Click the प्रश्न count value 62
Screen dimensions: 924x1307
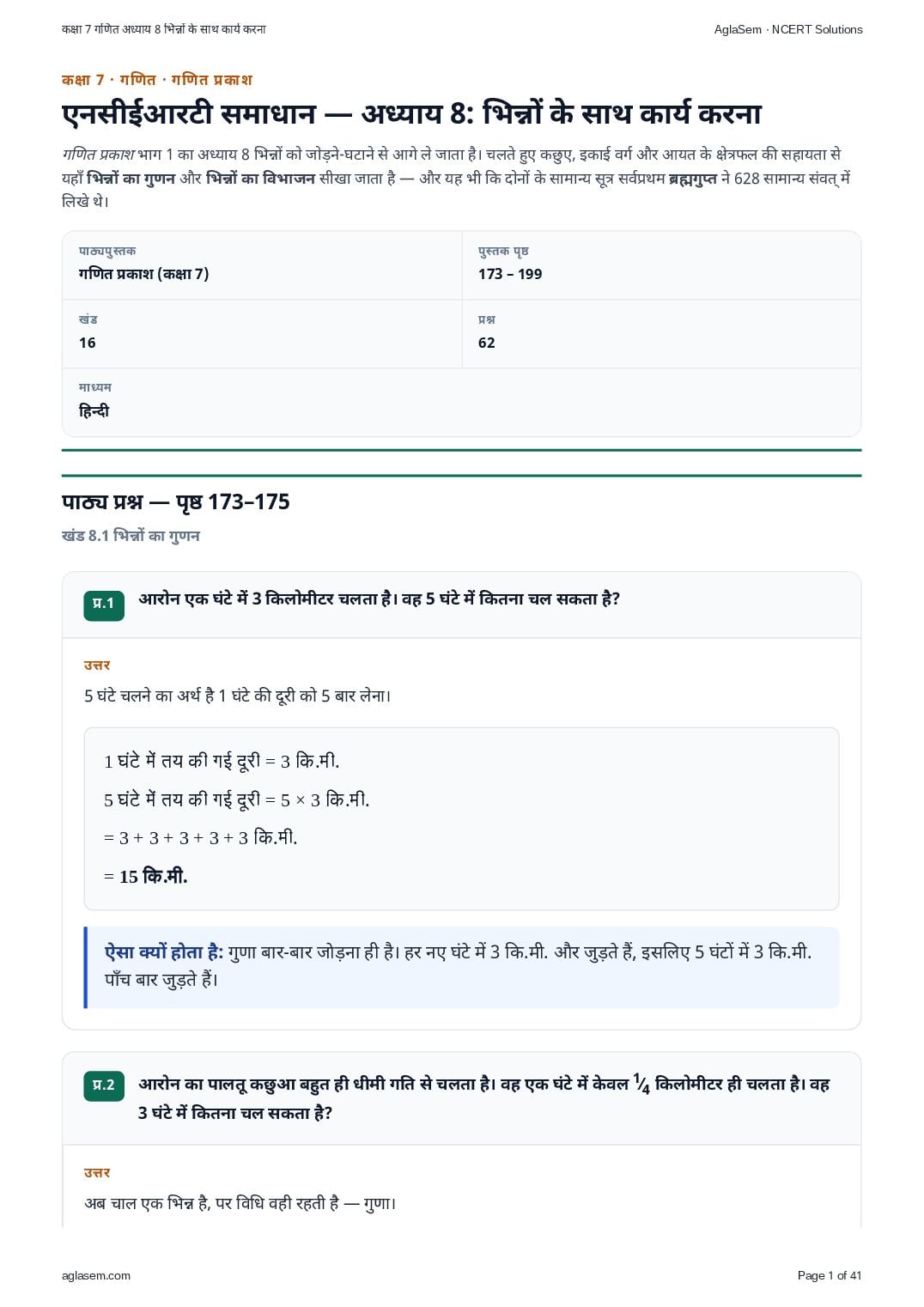(486, 343)
